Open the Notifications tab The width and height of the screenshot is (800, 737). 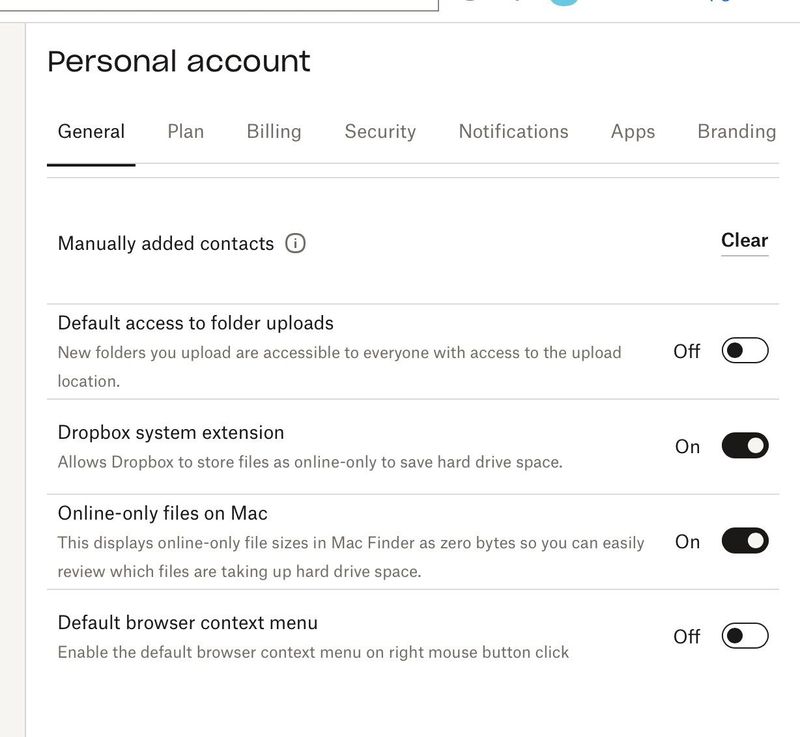513,132
